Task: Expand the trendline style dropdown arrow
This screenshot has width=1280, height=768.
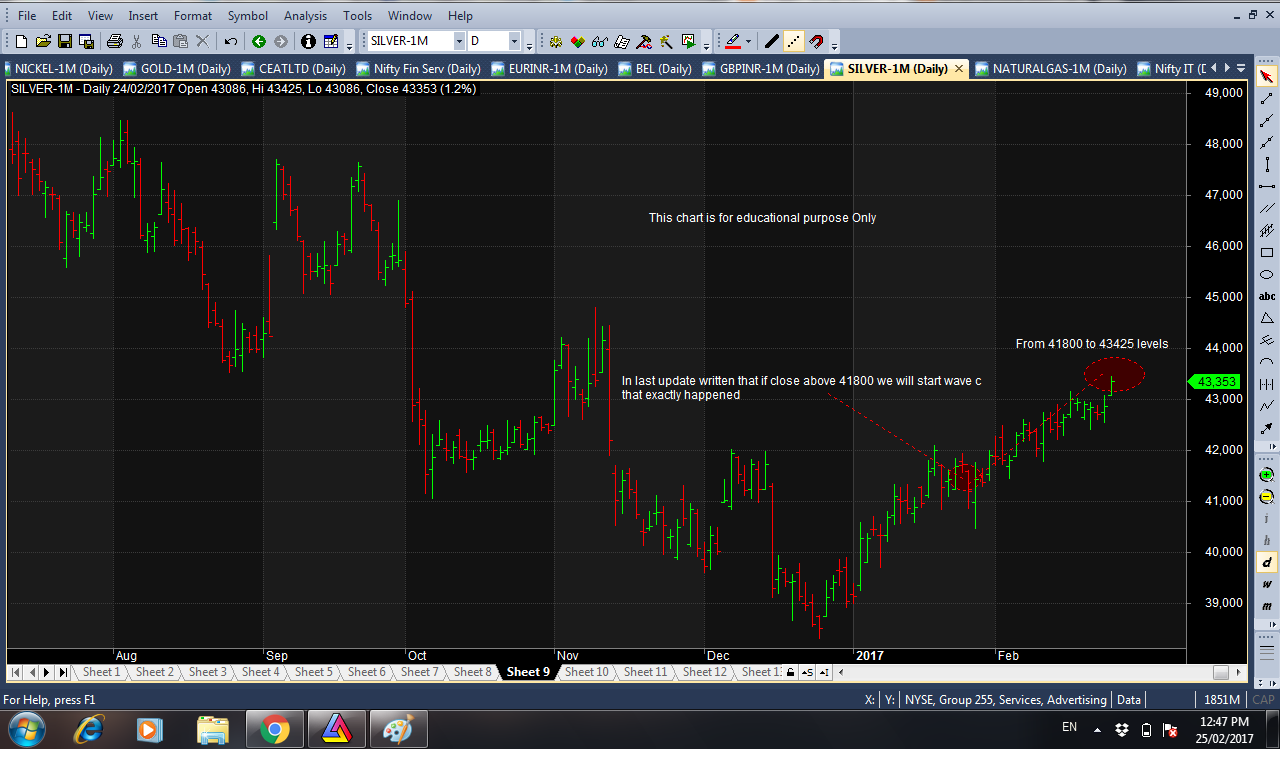Action: point(747,41)
